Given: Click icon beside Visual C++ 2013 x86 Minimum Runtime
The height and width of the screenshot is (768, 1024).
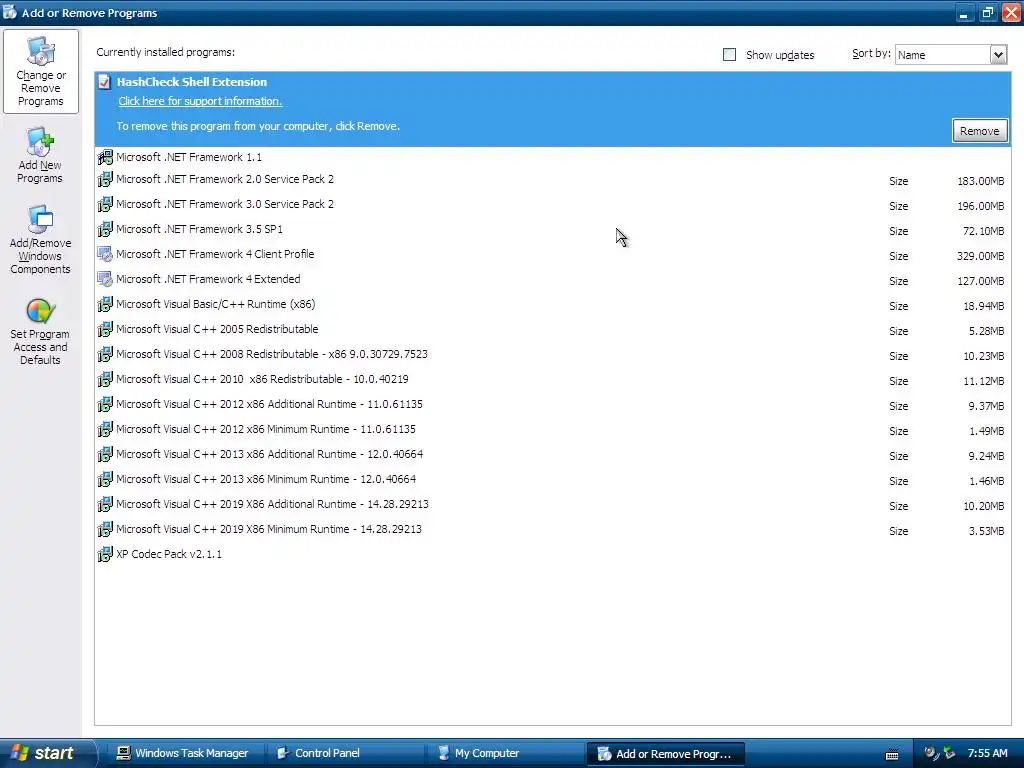Looking at the screenshot, I should [104, 479].
